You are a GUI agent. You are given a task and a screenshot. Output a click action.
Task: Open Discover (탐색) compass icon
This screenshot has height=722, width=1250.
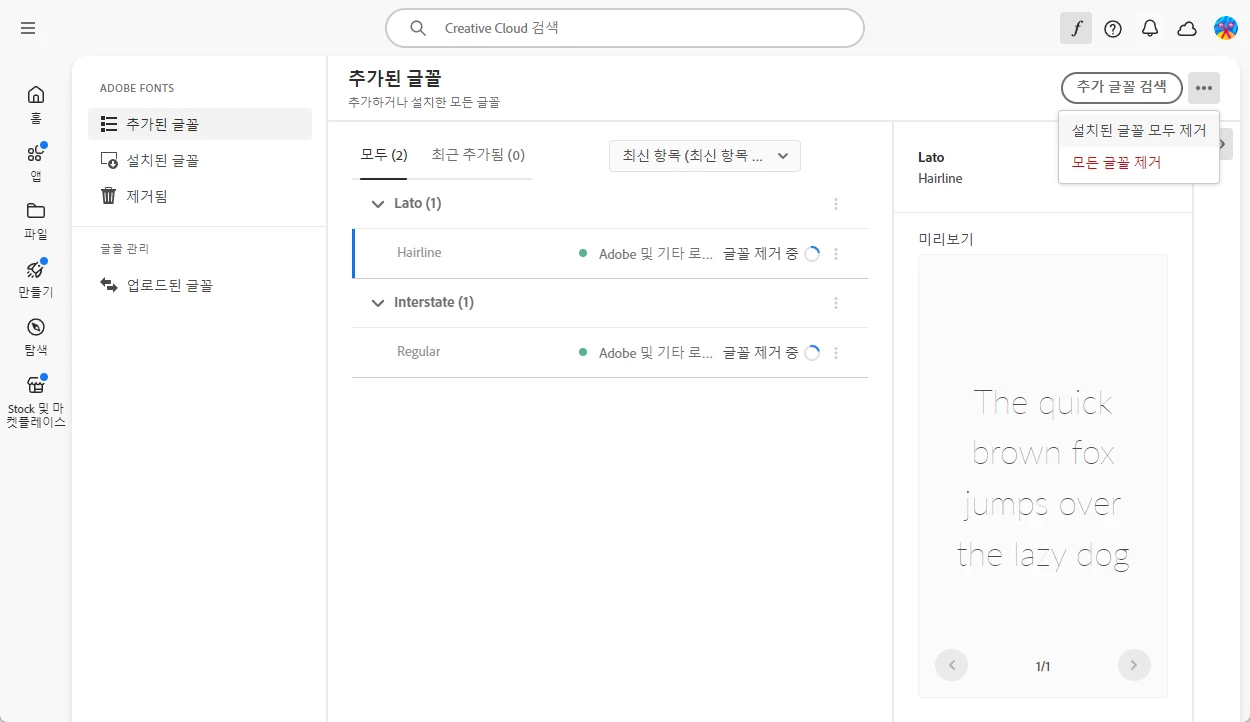pos(36,337)
